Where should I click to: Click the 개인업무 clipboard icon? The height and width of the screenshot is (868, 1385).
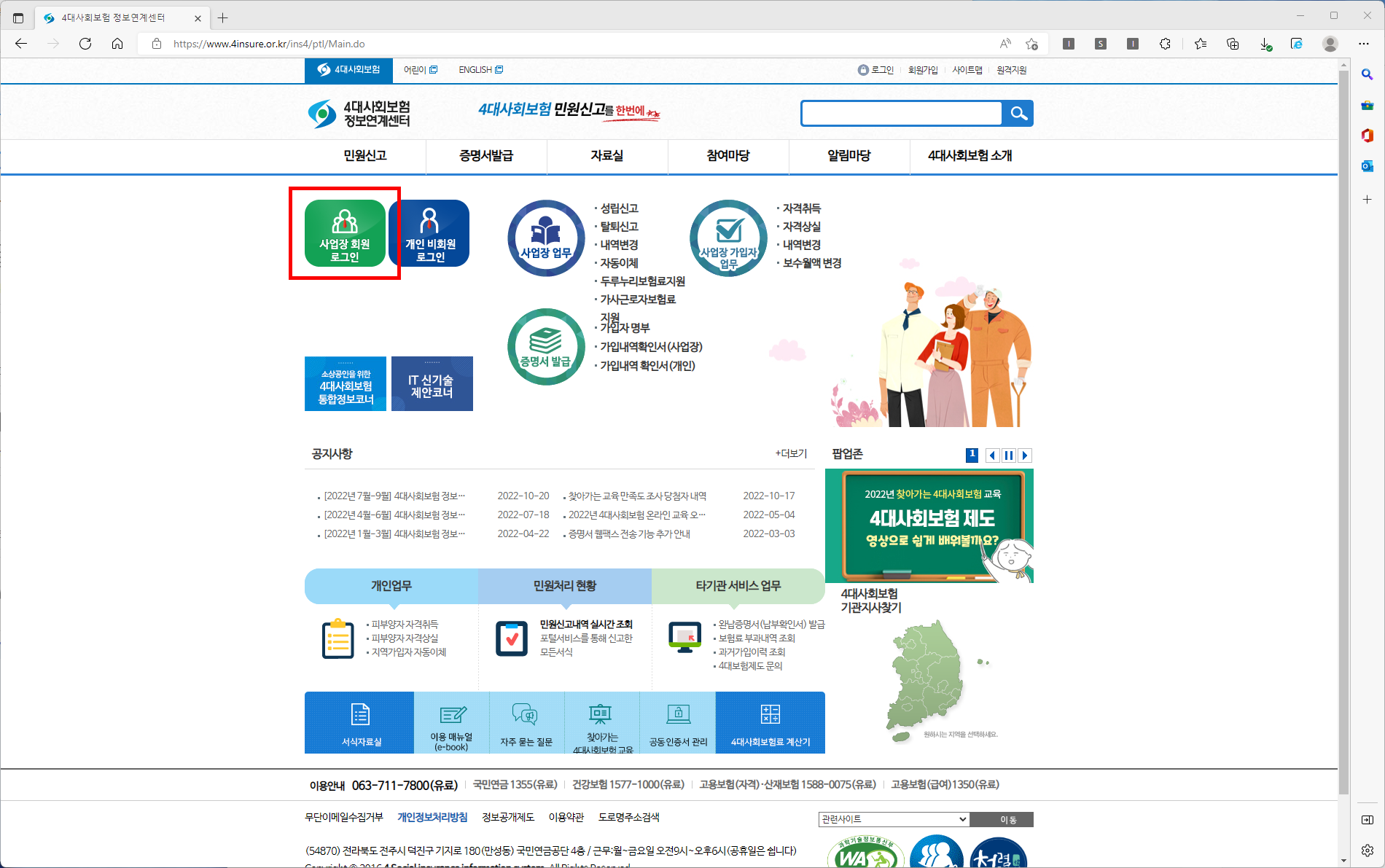[338, 638]
